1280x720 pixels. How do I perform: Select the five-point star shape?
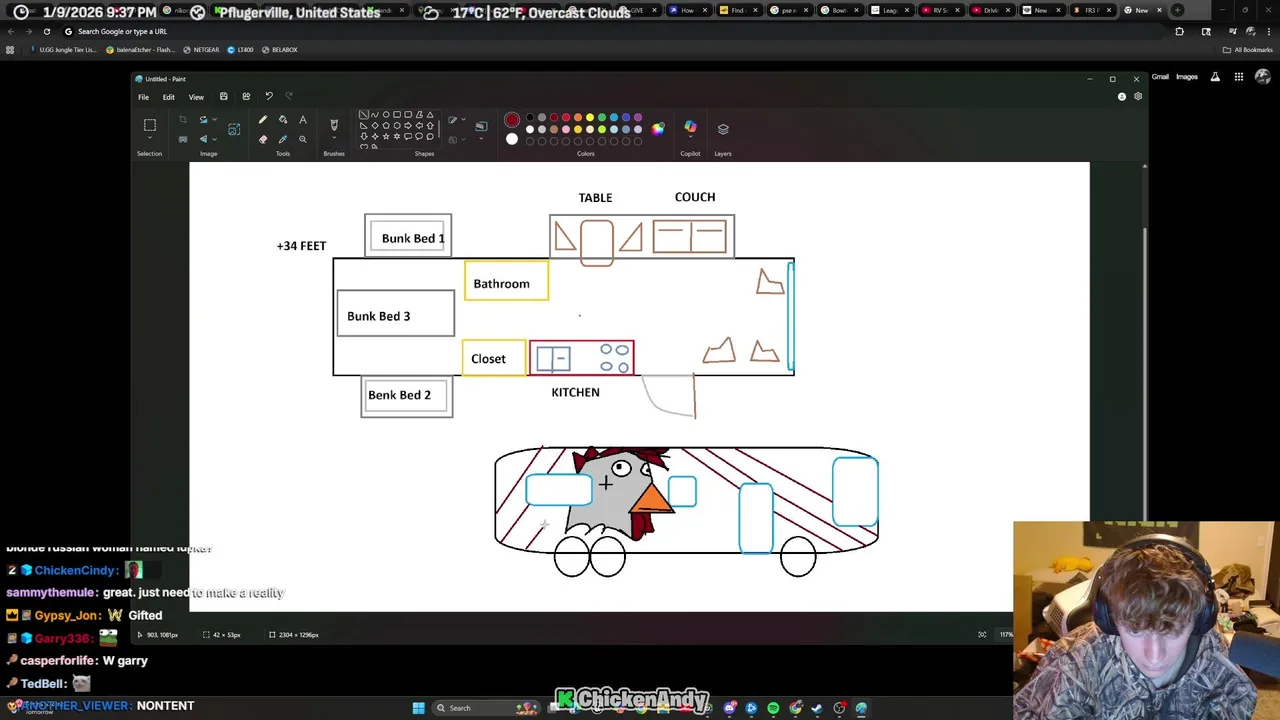[385, 136]
